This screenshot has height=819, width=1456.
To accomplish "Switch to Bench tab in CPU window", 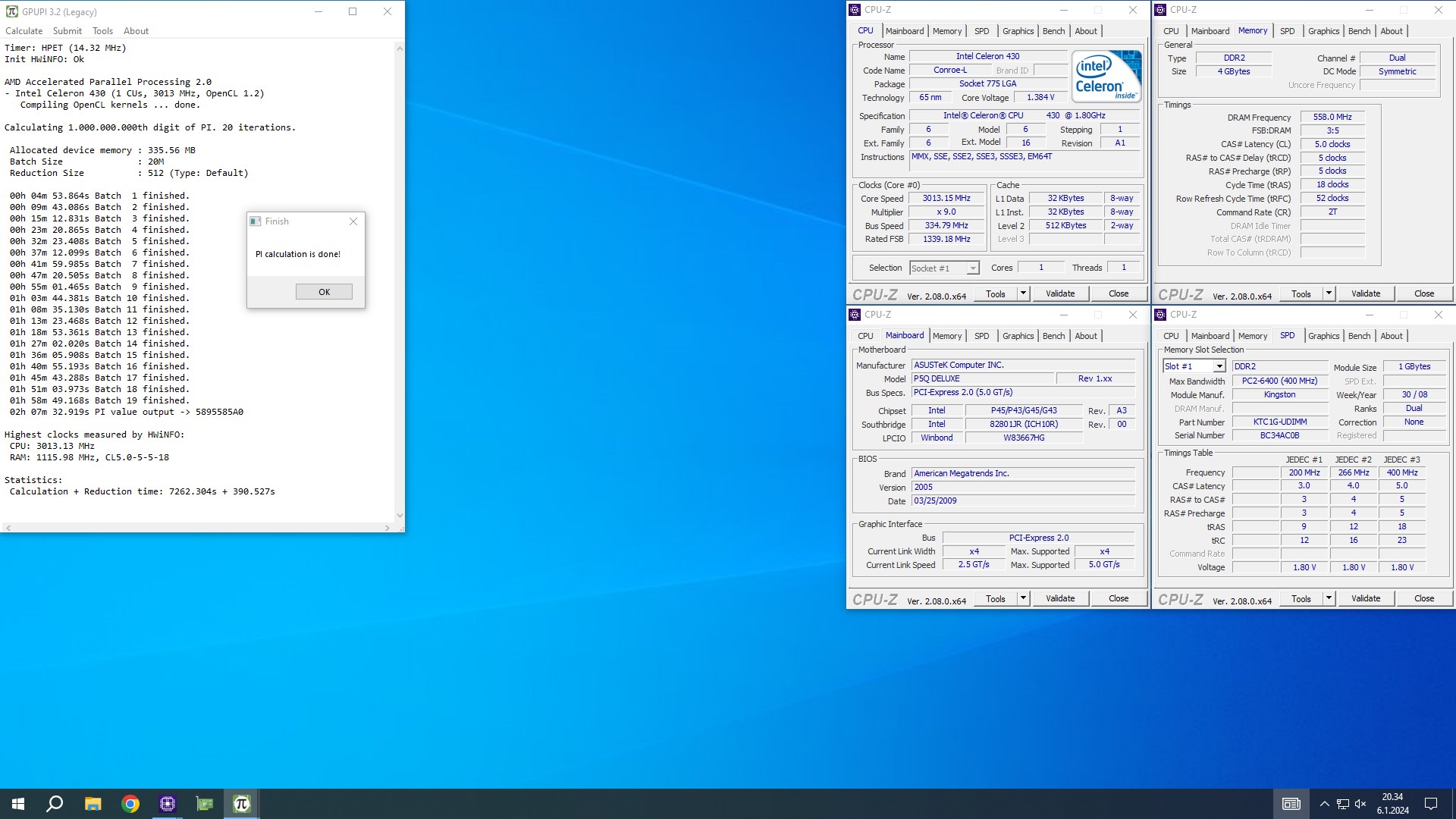I will tap(1053, 31).
